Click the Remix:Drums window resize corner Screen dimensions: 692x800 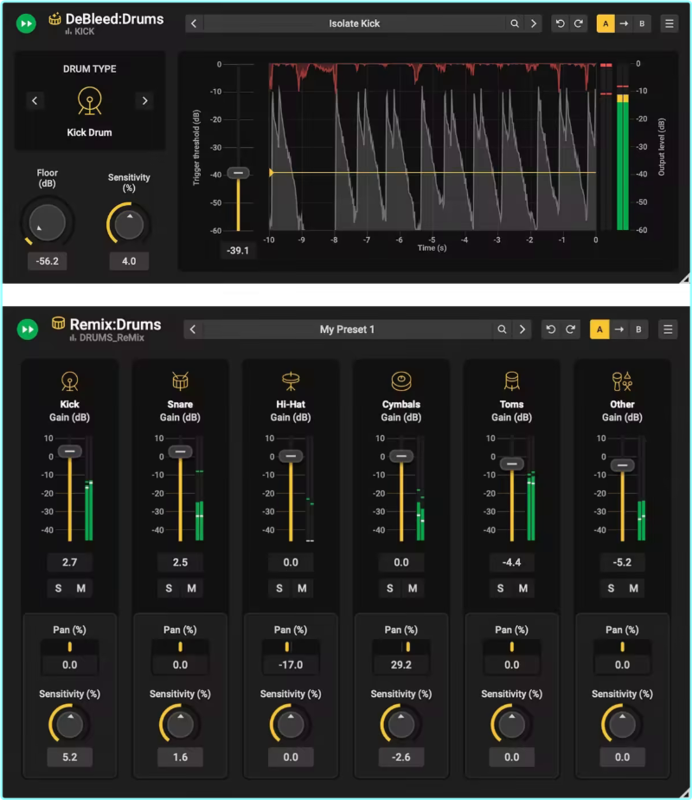pos(684,792)
